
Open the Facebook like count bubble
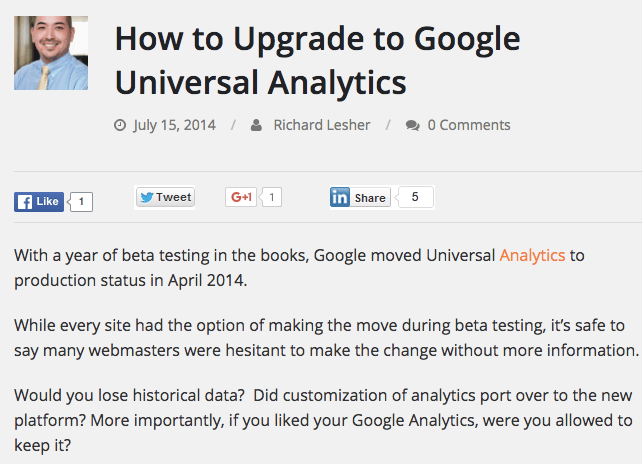81,201
